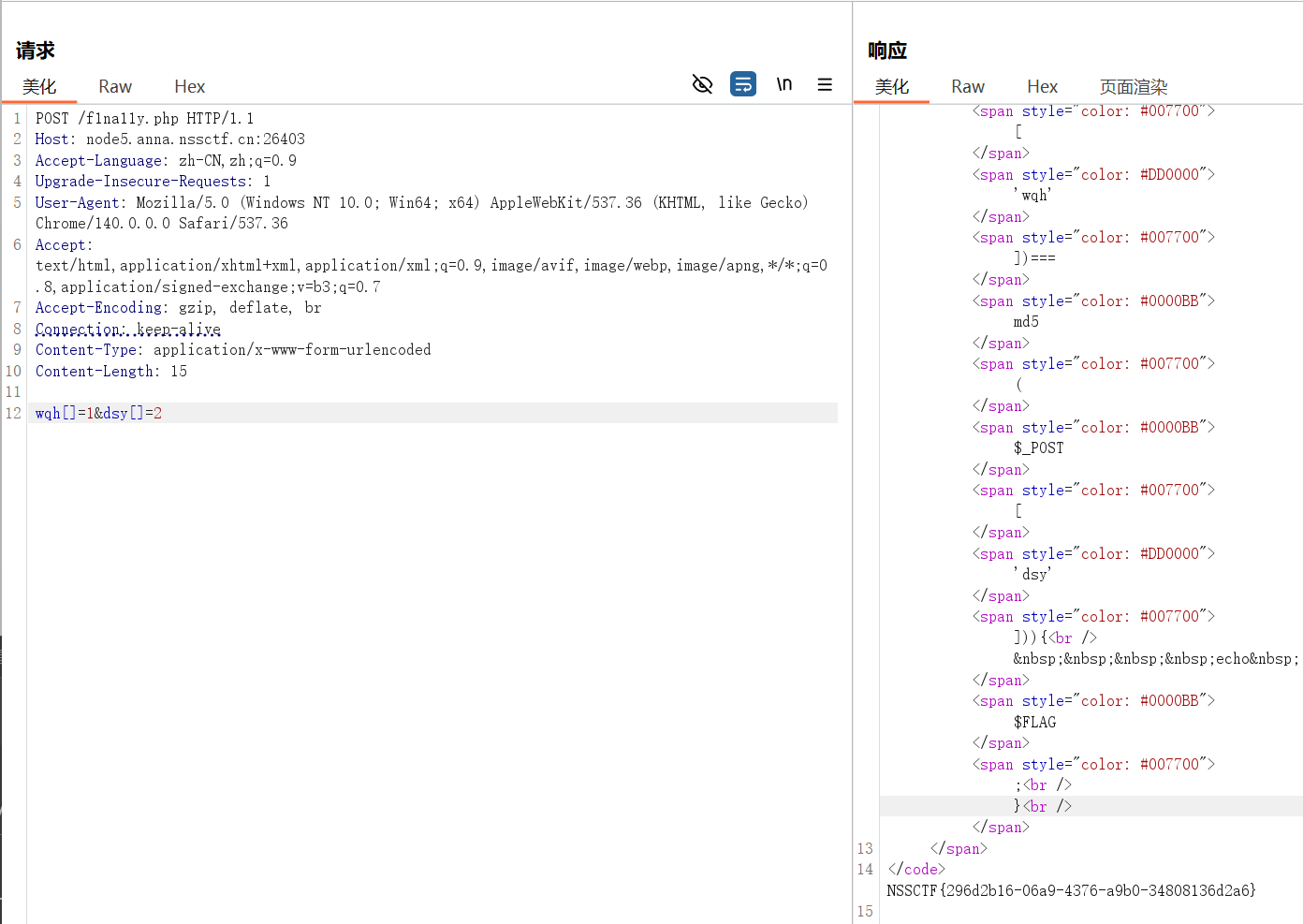Click the echo&nbsp; line in response

1156,658
